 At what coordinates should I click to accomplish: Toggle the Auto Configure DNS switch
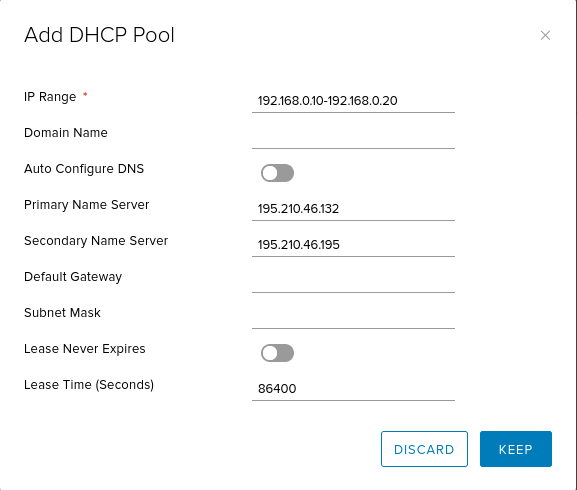pos(277,173)
